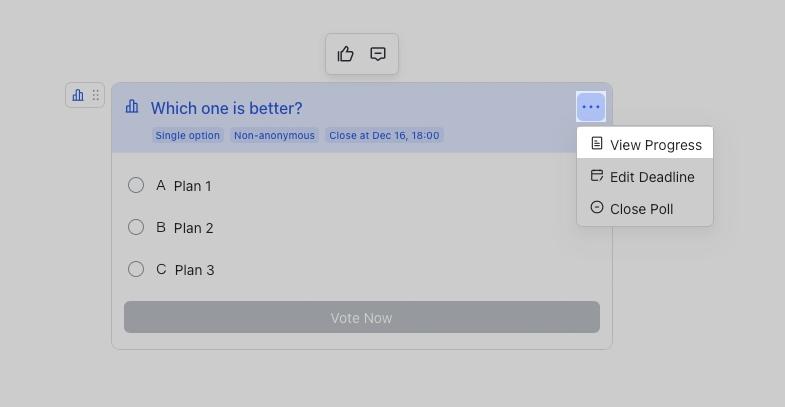Image resolution: width=785 pixels, height=407 pixels.
Task: Click the View Progress document icon
Action: pos(597,144)
